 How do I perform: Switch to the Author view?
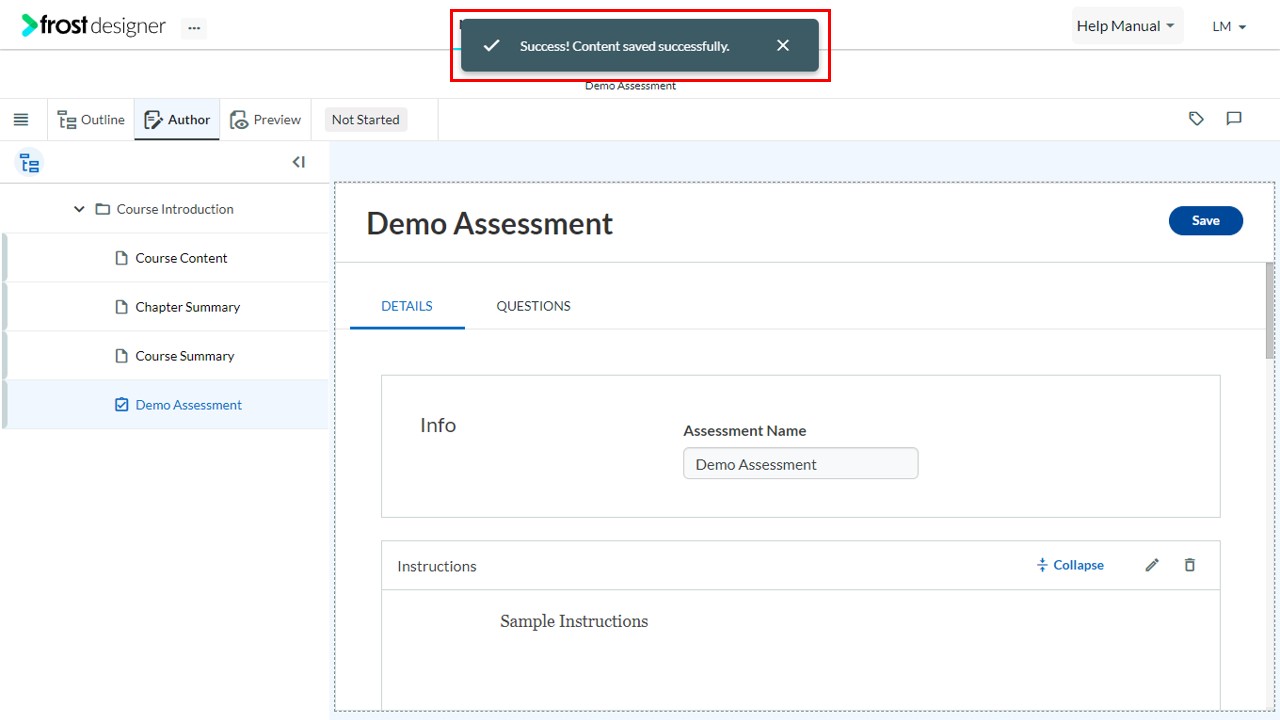177,120
